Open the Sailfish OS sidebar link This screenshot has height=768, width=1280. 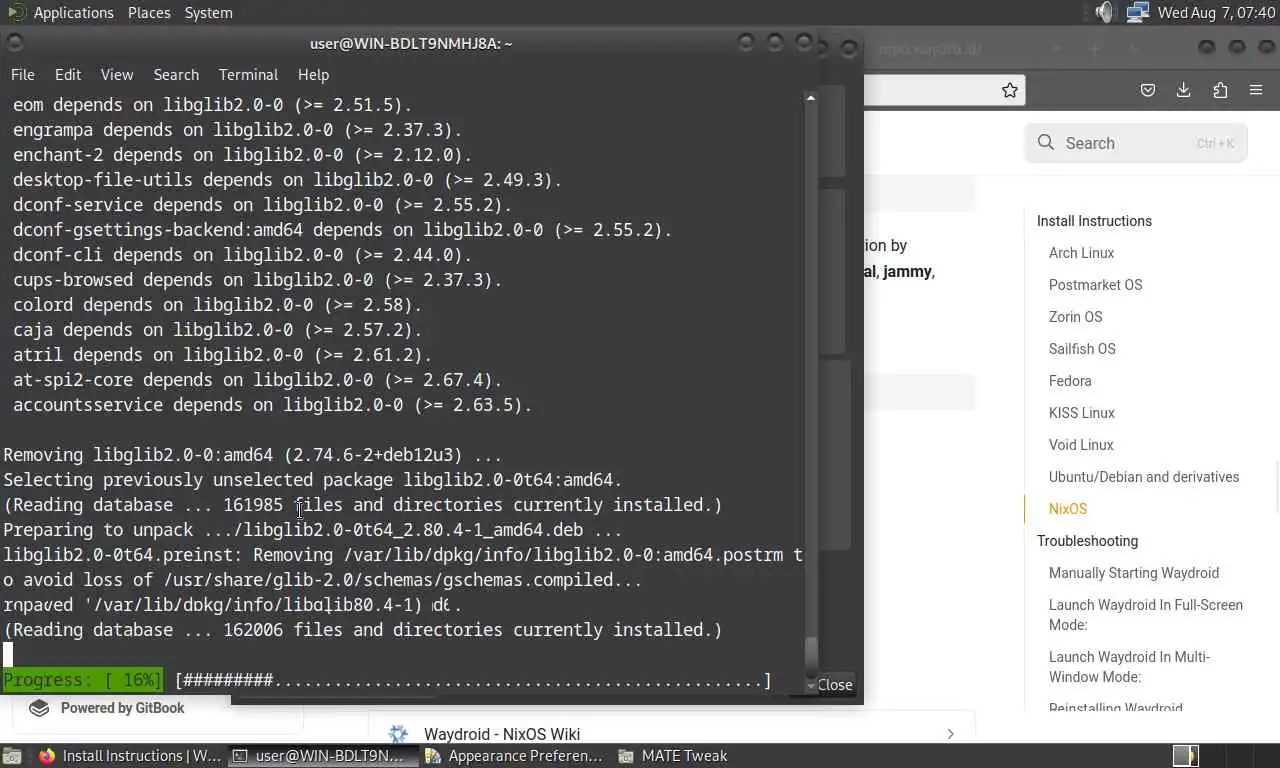(x=1082, y=349)
